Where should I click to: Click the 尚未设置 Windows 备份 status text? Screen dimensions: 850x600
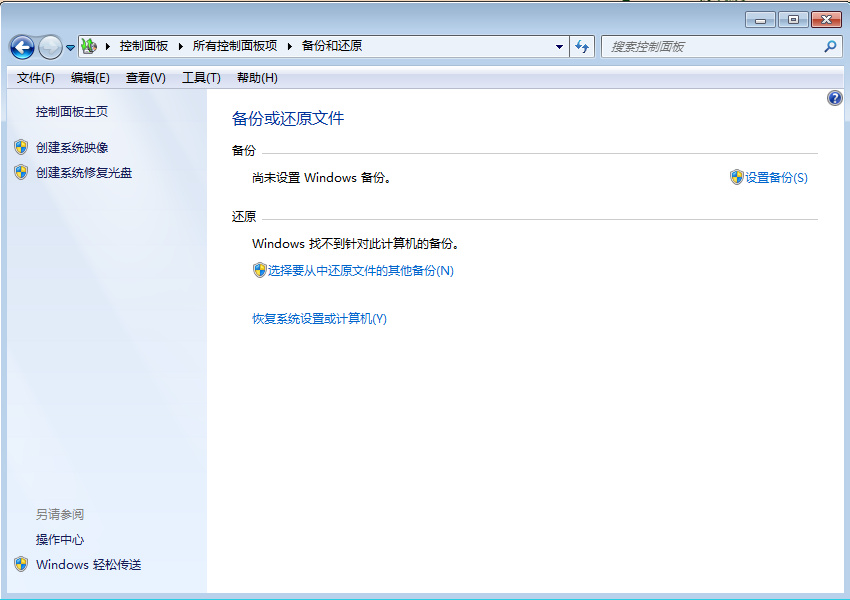[321, 177]
